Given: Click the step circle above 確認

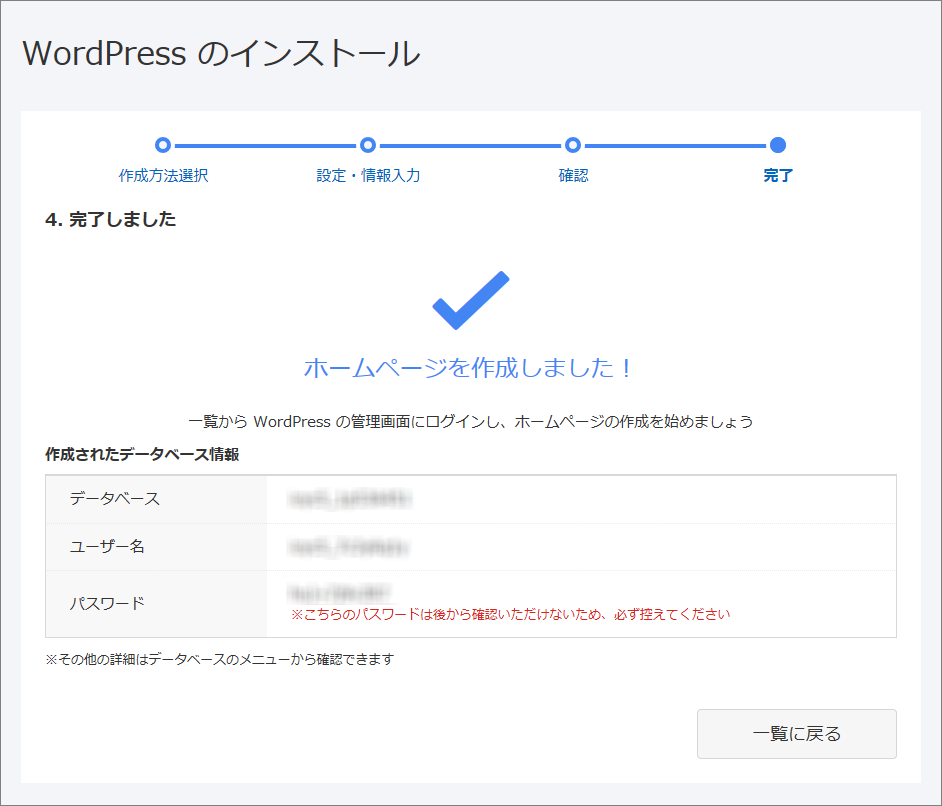Looking at the screenshot, I should [573, 145].
